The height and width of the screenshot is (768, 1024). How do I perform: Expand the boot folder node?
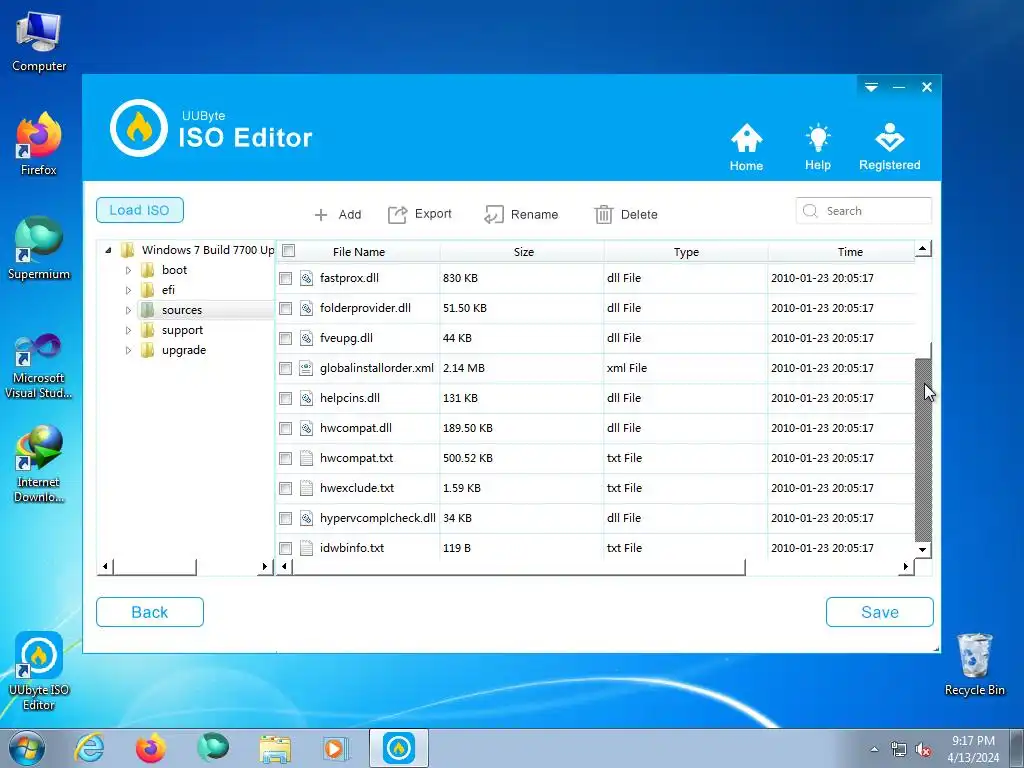[x=129, y=270]
